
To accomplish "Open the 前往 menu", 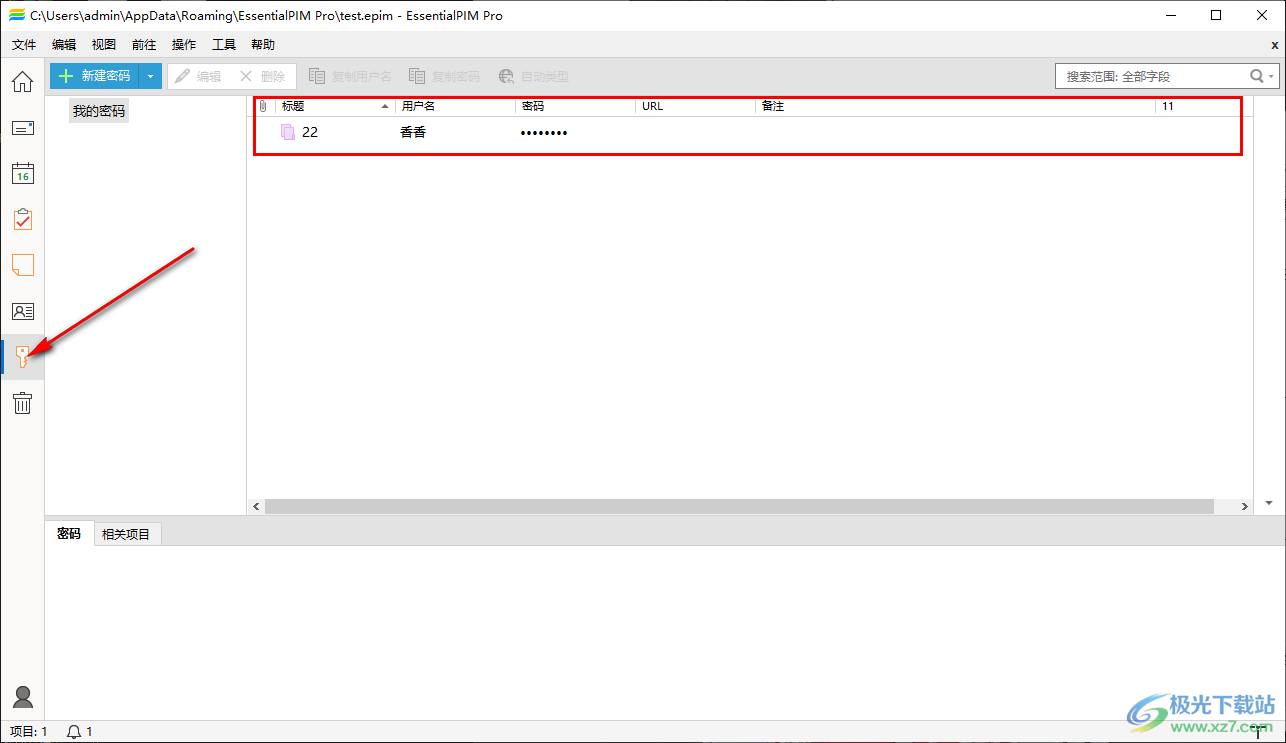I will coord(144,45).
